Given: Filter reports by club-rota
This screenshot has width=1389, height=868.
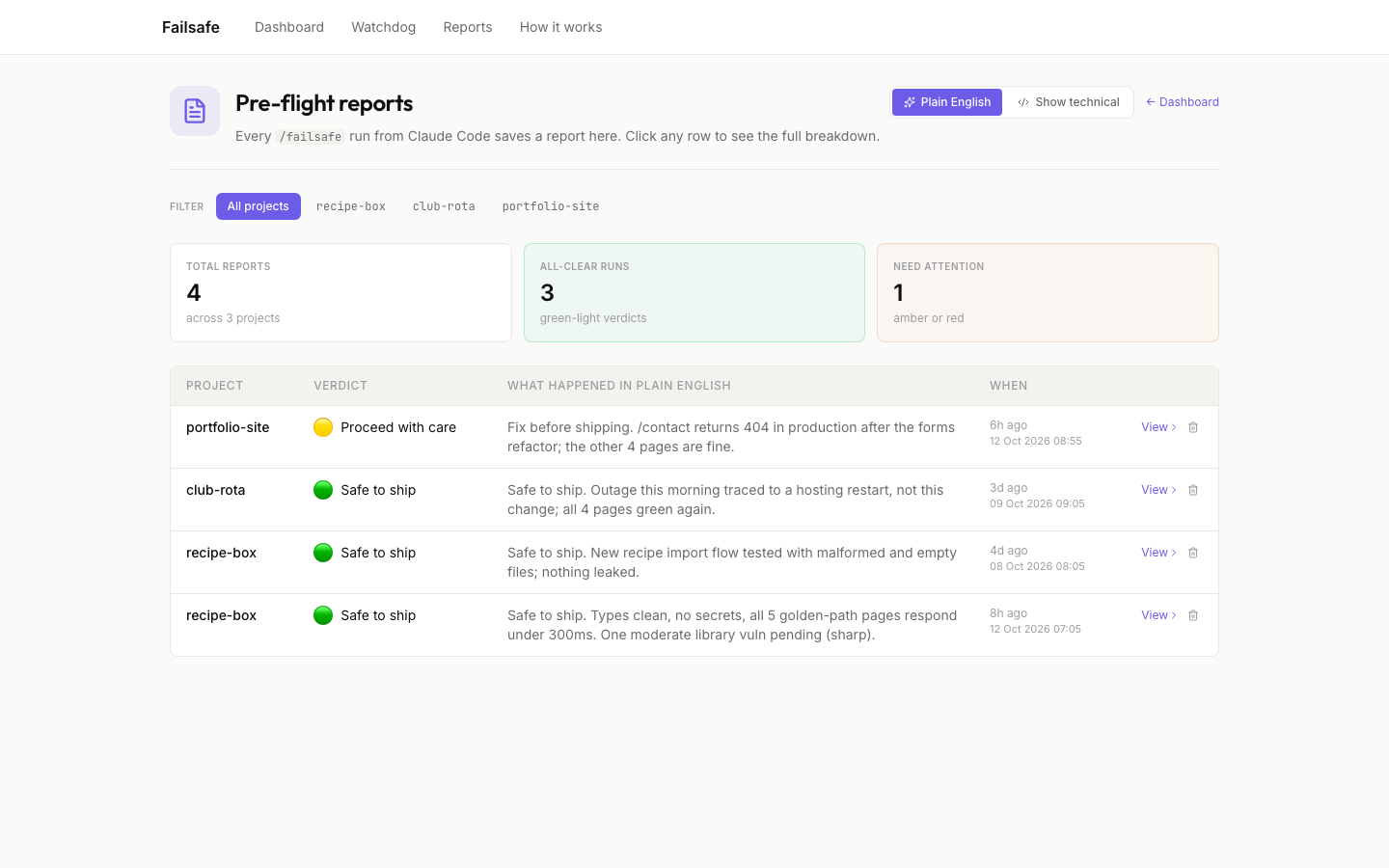Looking at the screenshot, I should coord(444,206).
